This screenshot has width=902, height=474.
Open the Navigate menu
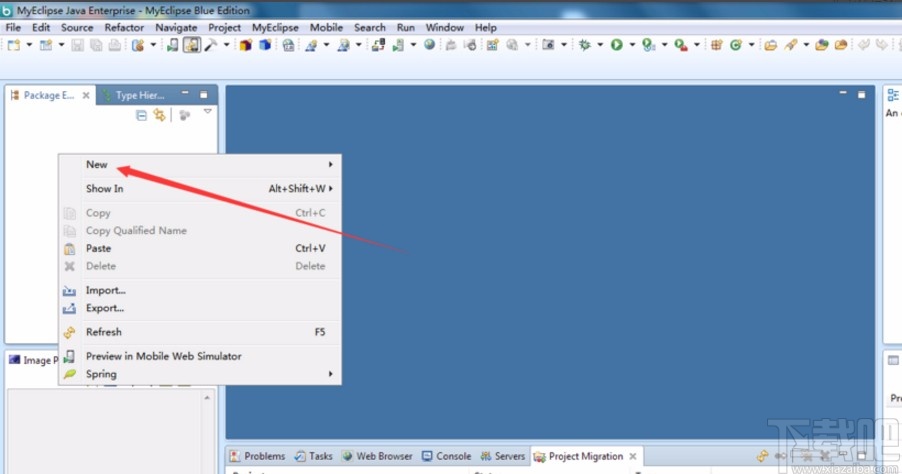[x=176, y=28]
